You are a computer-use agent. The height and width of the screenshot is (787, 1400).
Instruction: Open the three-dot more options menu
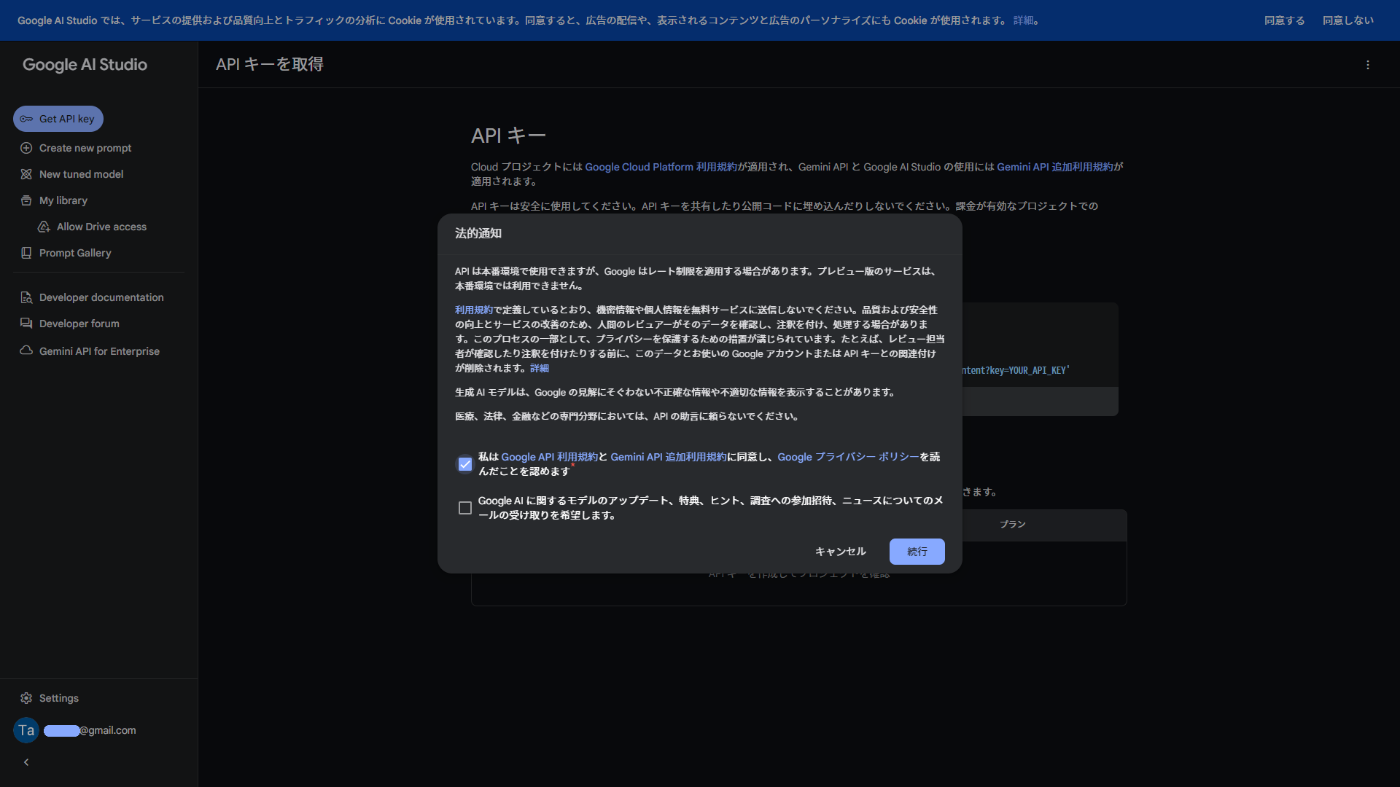1368,65
